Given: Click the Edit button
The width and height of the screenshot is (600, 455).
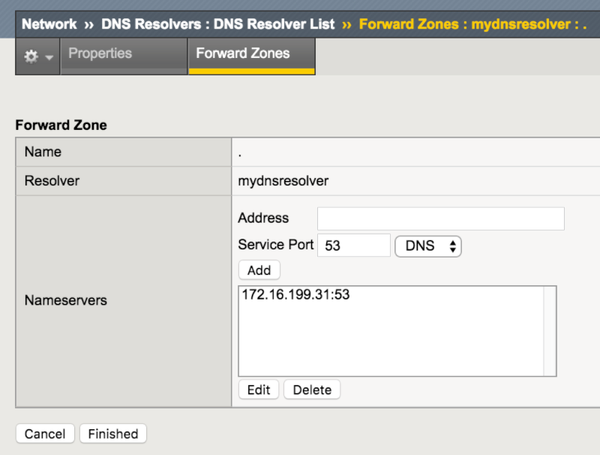Looking at the screenshot, I should (258, 390).
